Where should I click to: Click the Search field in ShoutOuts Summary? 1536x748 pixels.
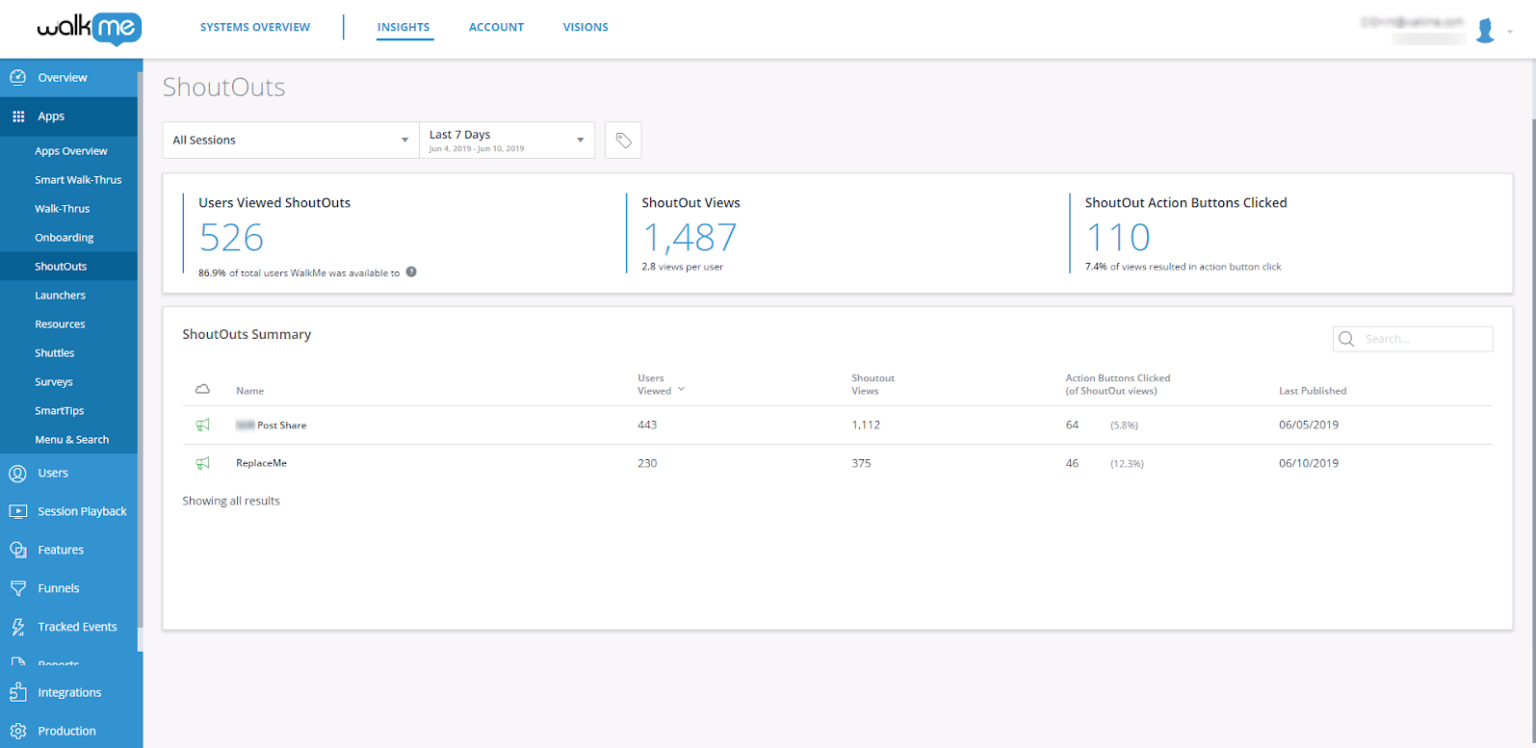coord(1420,338)
